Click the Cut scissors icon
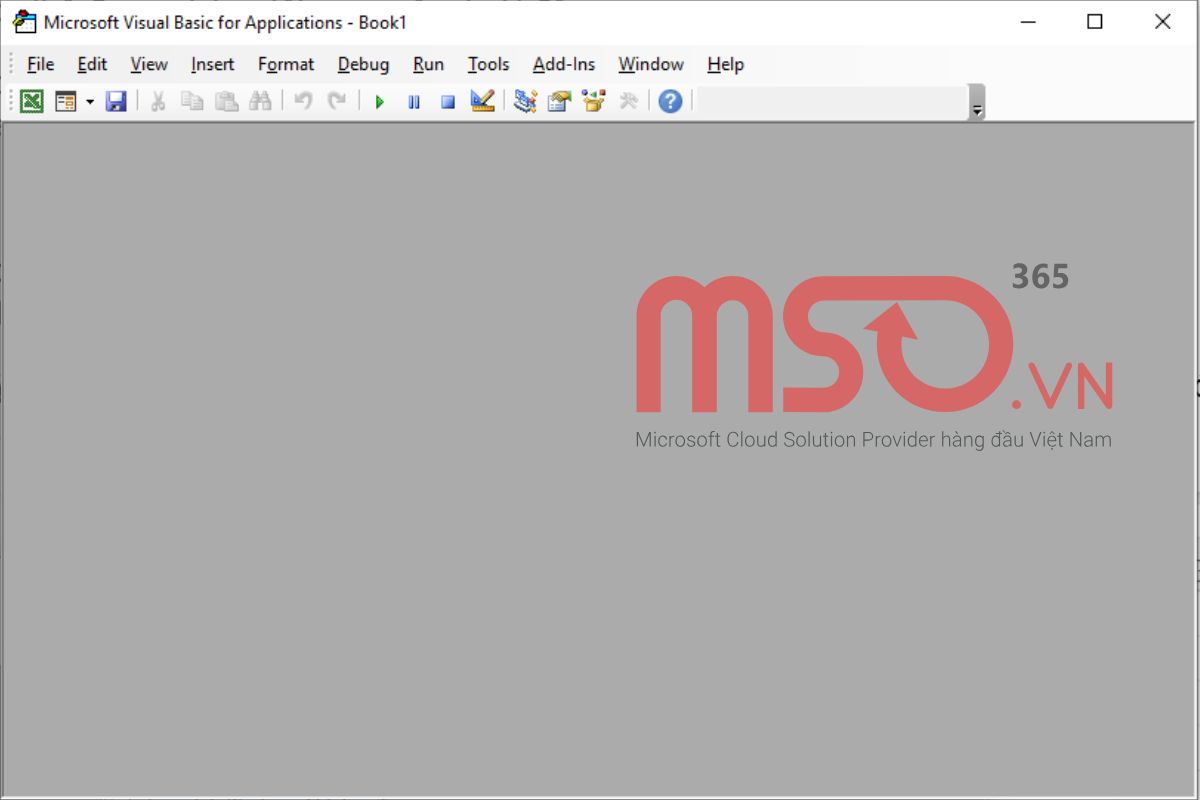 click(x=158, y=101)
